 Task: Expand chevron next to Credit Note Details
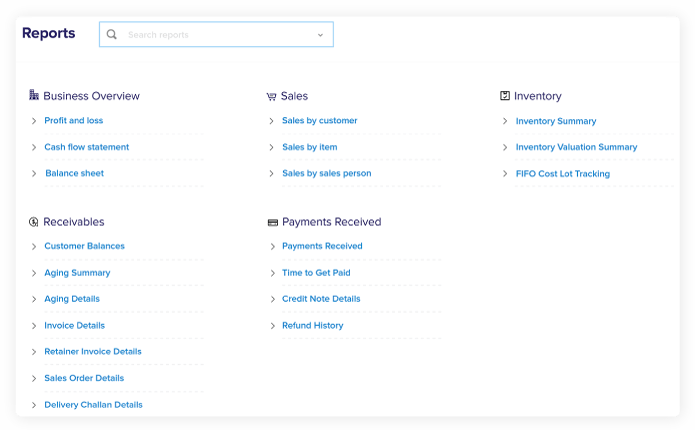[x=273, y=299]
